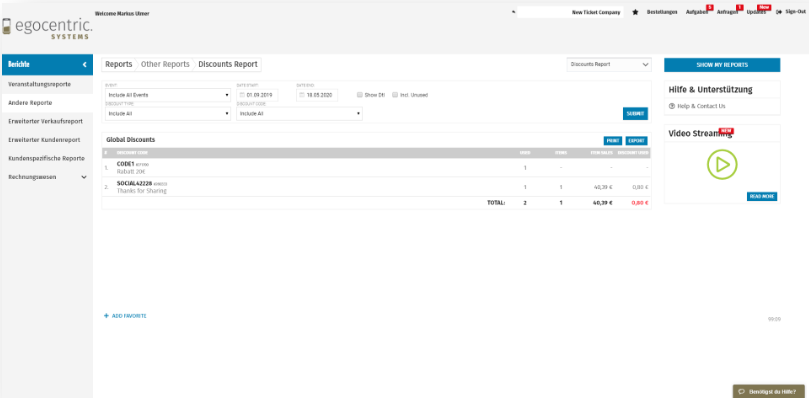Click the egocentric Systems logo
809x398 pixels.
pyautogui.click(x=46, y=28)
